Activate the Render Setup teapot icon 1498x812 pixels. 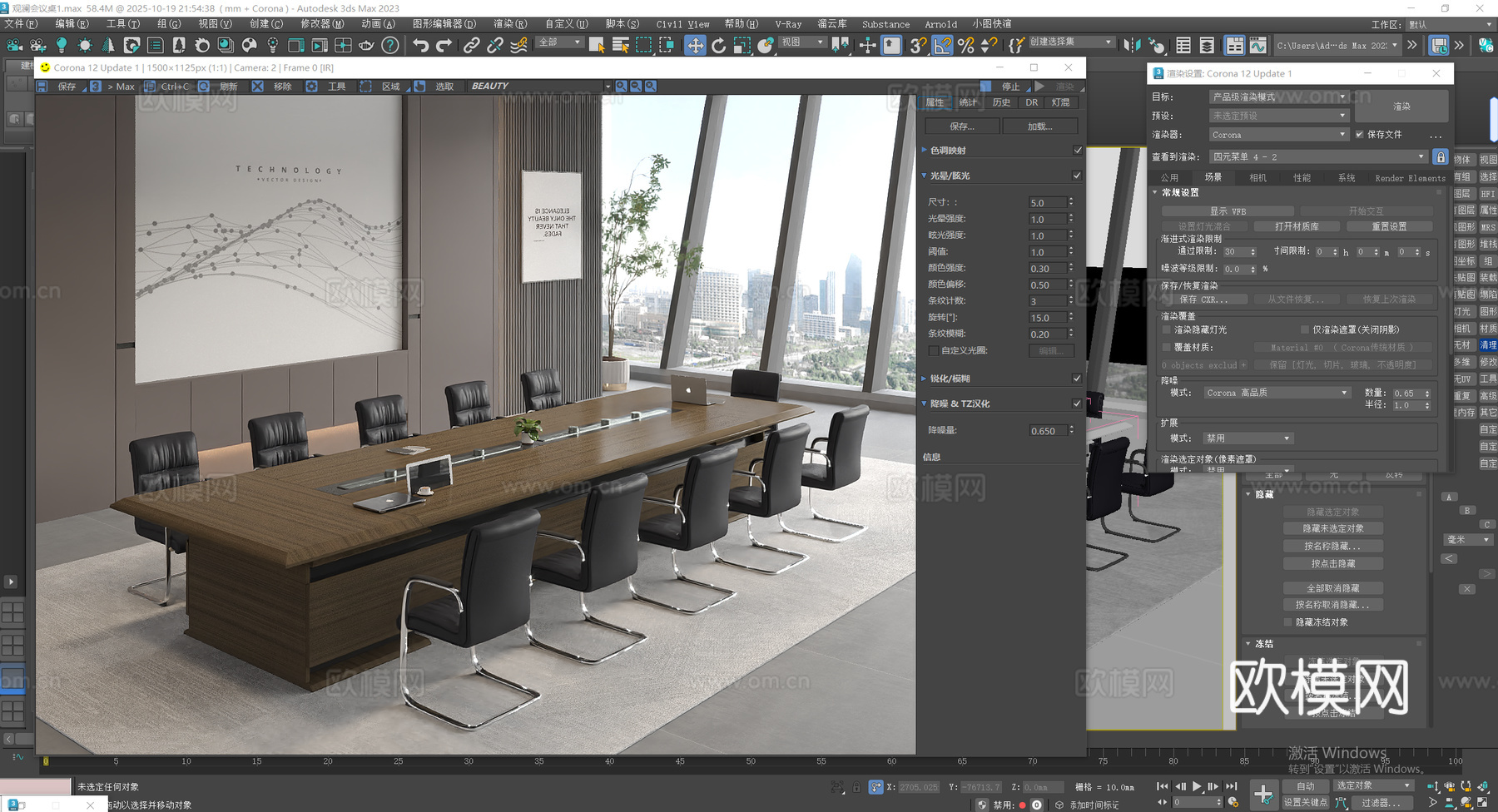(x=367, y=46)
